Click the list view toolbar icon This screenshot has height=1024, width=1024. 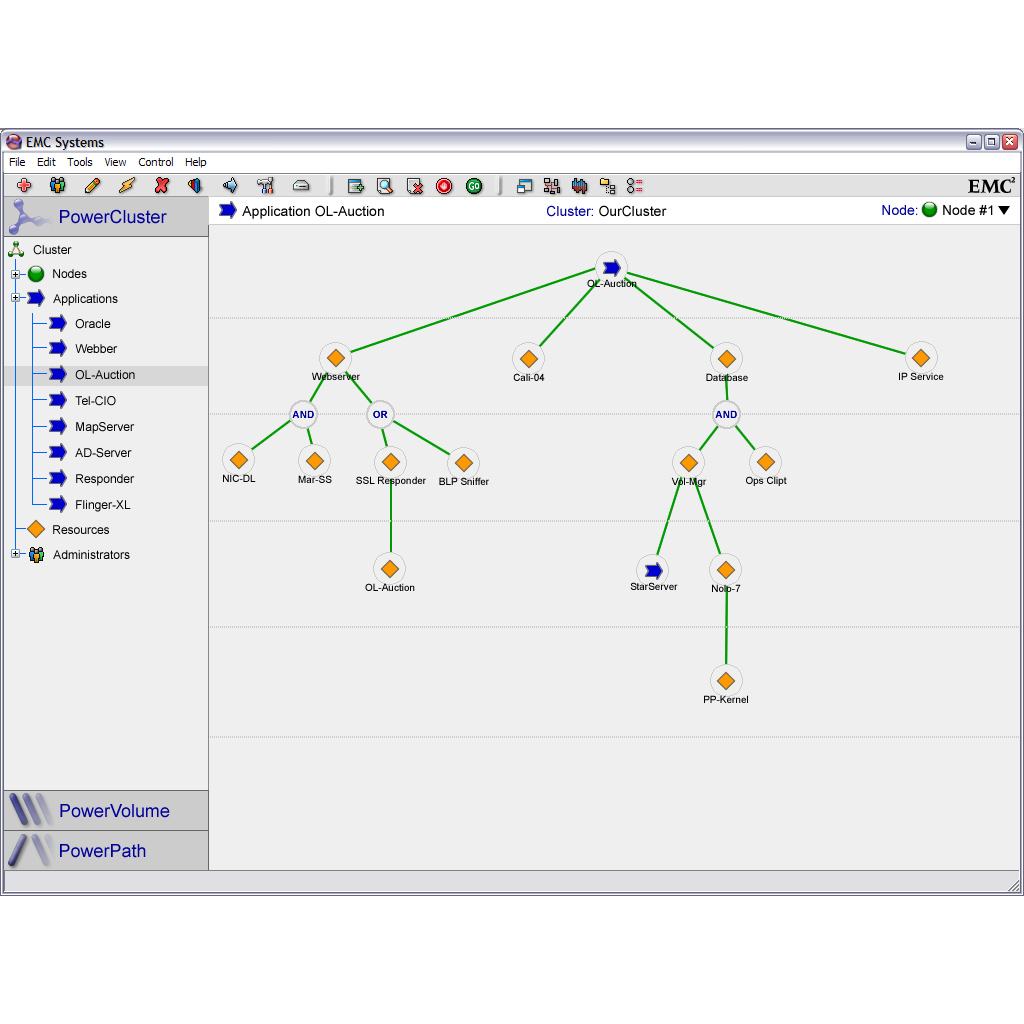coord(635,186)
